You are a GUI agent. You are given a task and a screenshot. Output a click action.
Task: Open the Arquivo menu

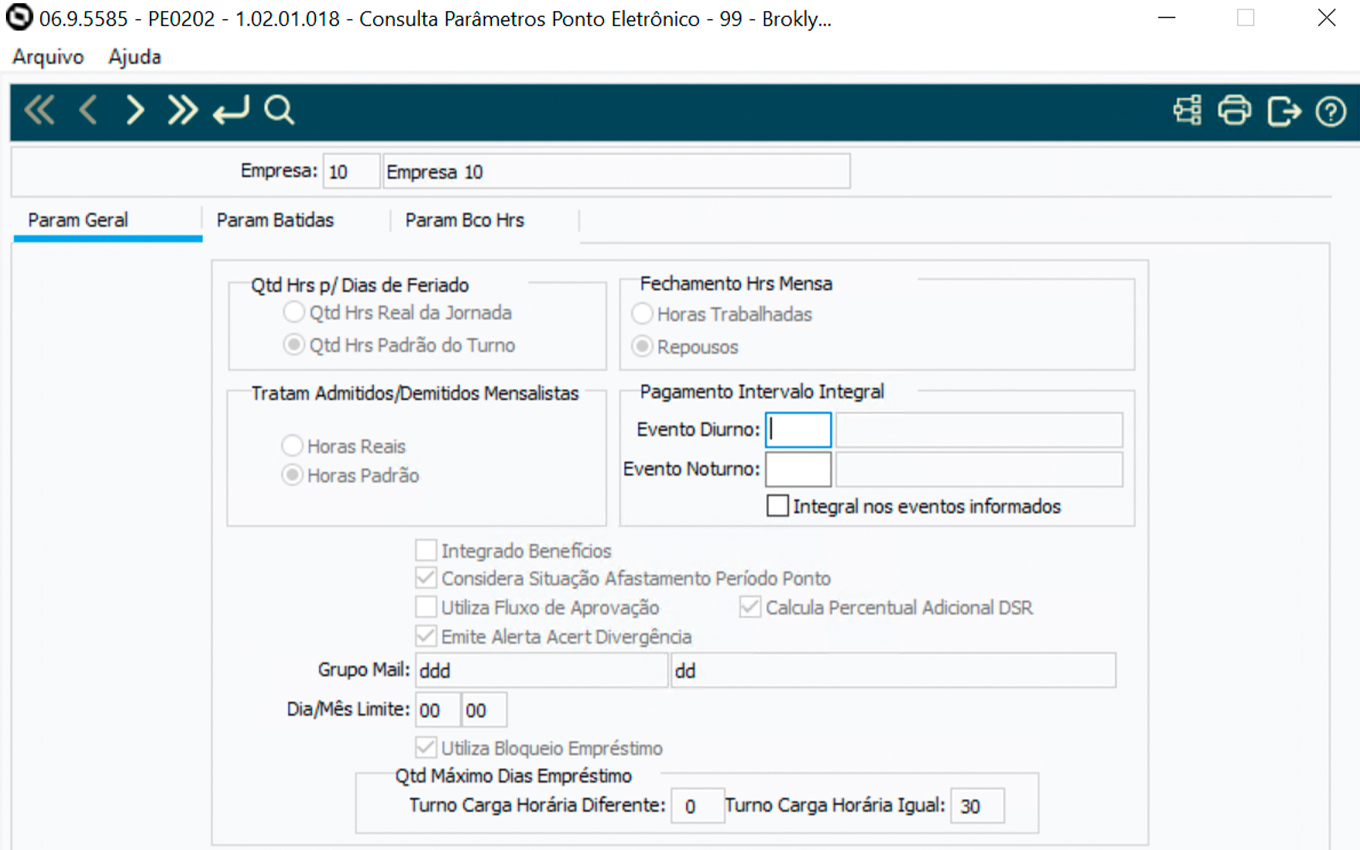point(48,57)
